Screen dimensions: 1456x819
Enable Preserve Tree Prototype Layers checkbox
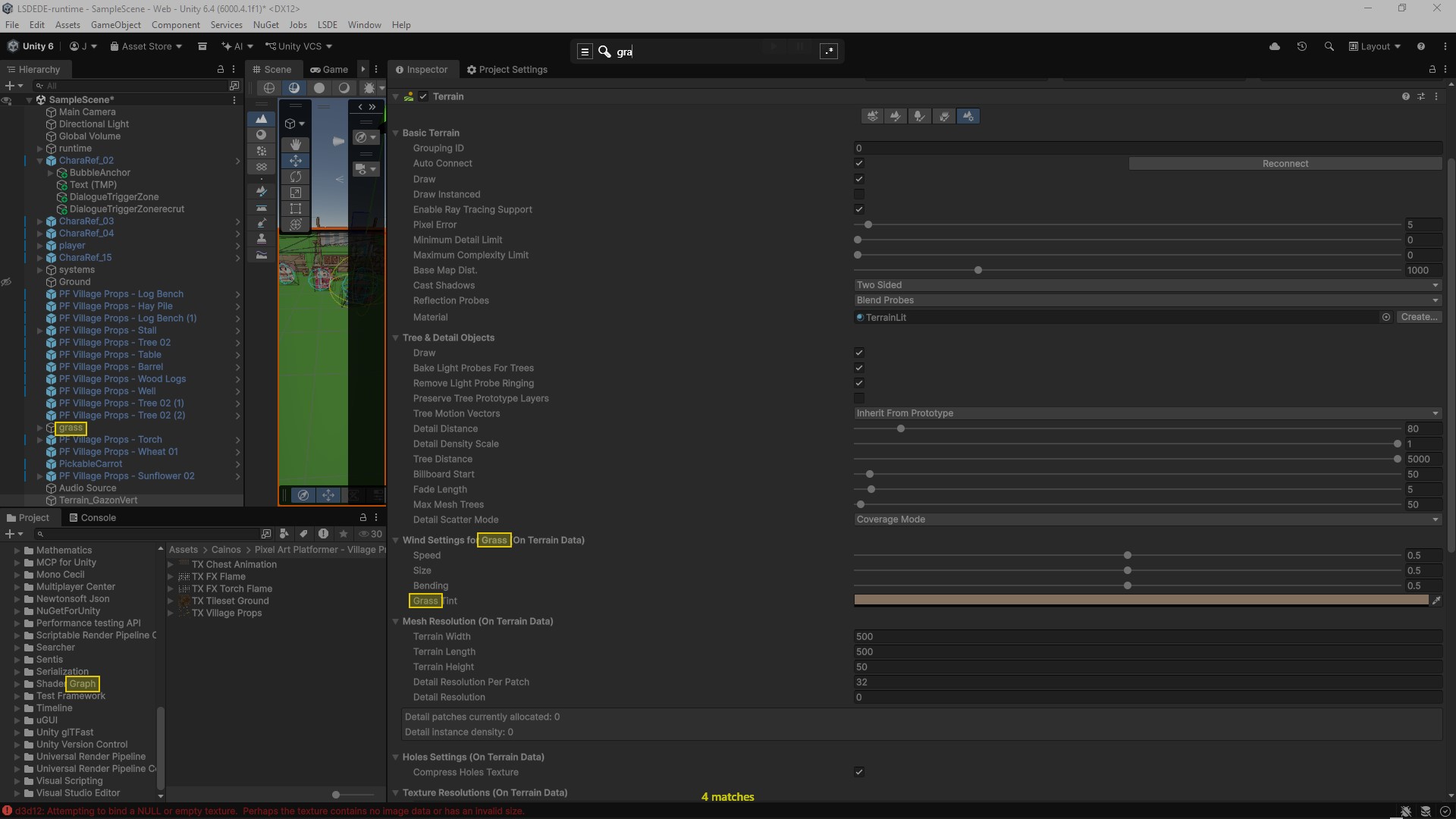point(859,398)
